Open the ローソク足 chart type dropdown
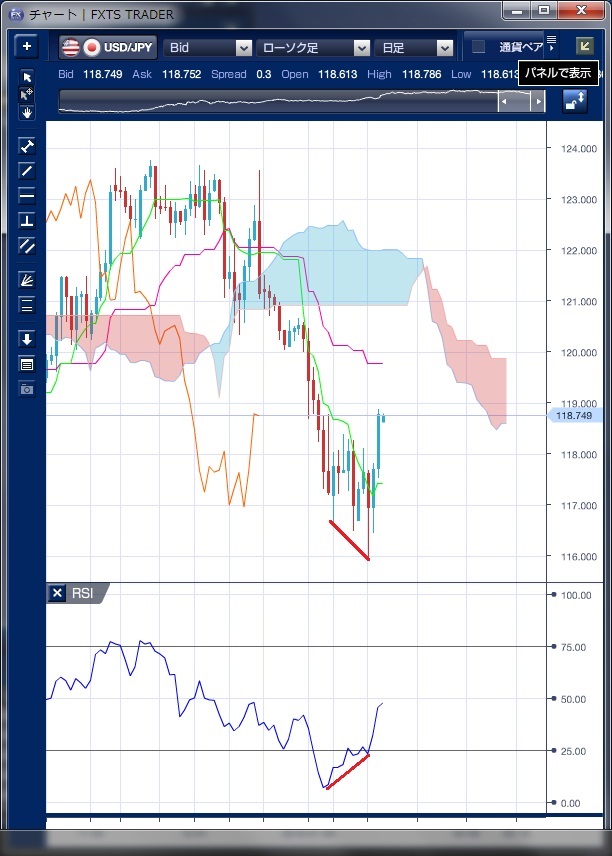Viewport: 612px width, 856px height. click(x=313, y=47)
